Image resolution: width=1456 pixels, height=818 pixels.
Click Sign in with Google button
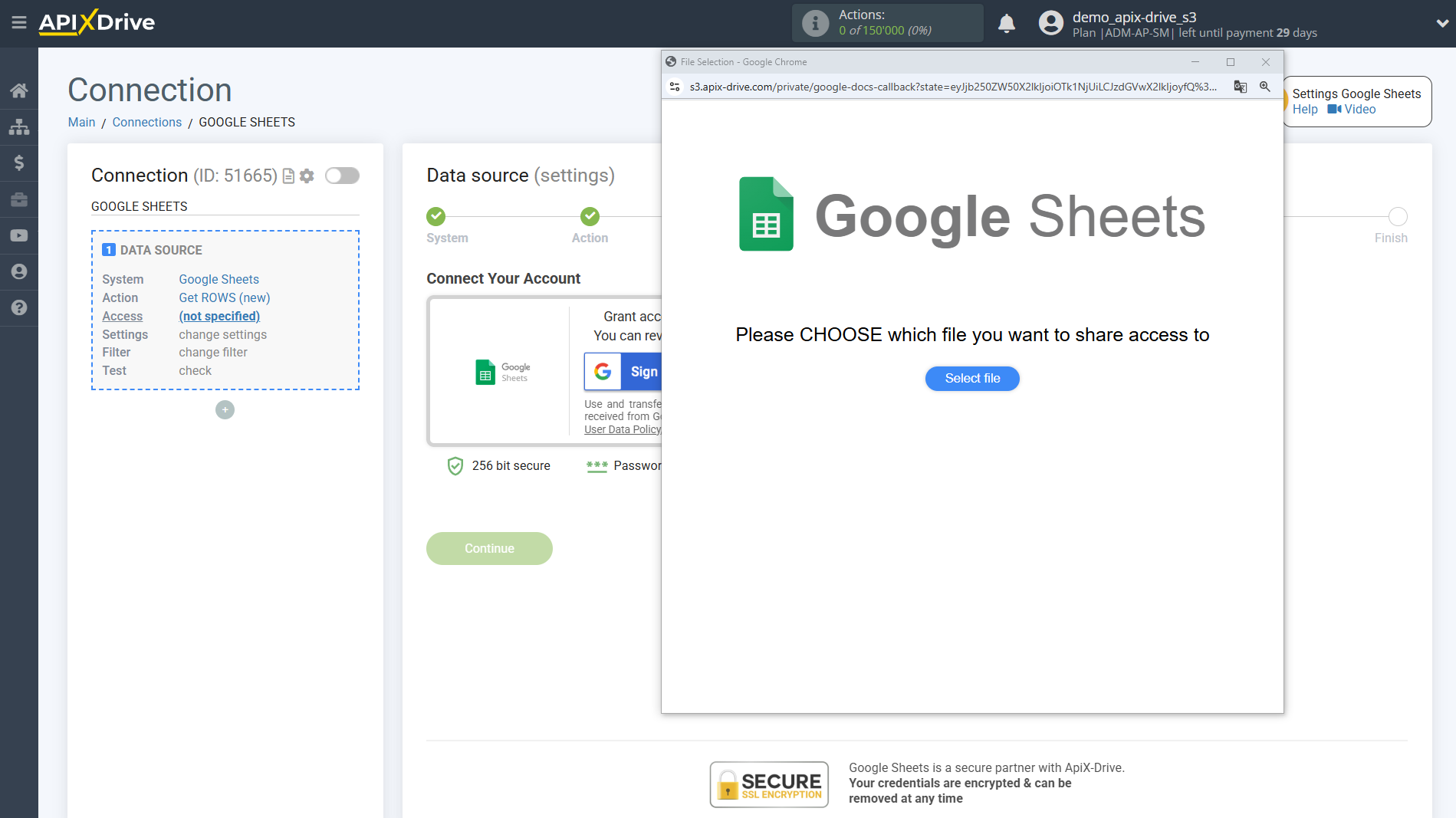pos(623,372)
